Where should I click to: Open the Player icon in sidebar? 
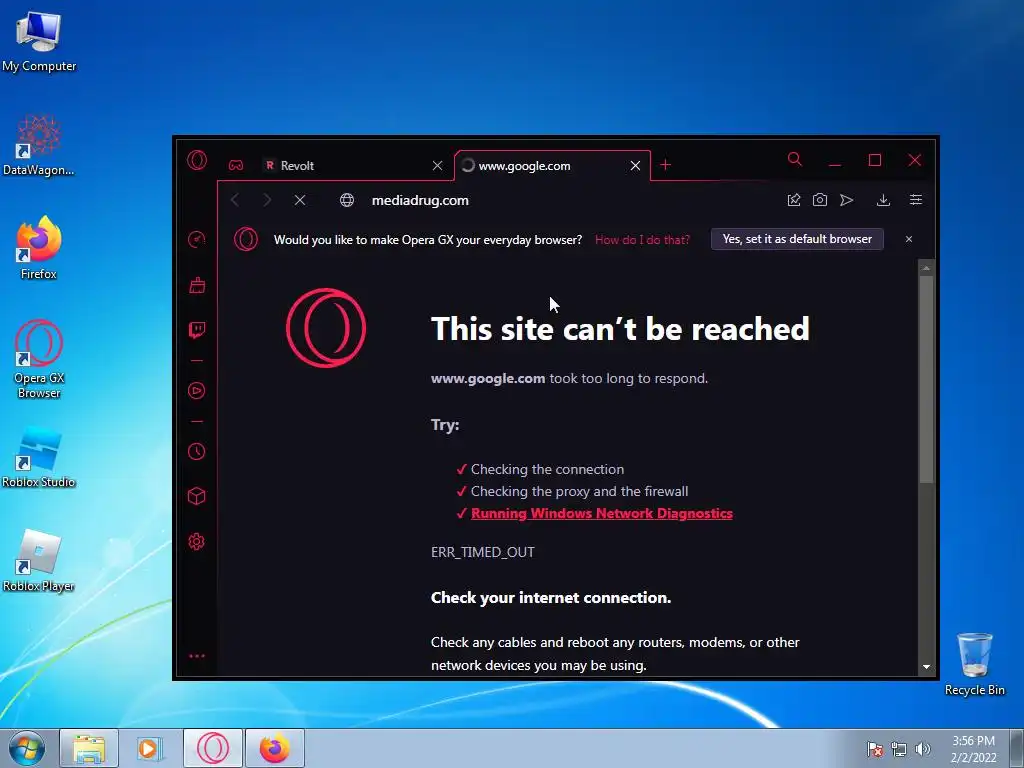[x=197, y=391]
